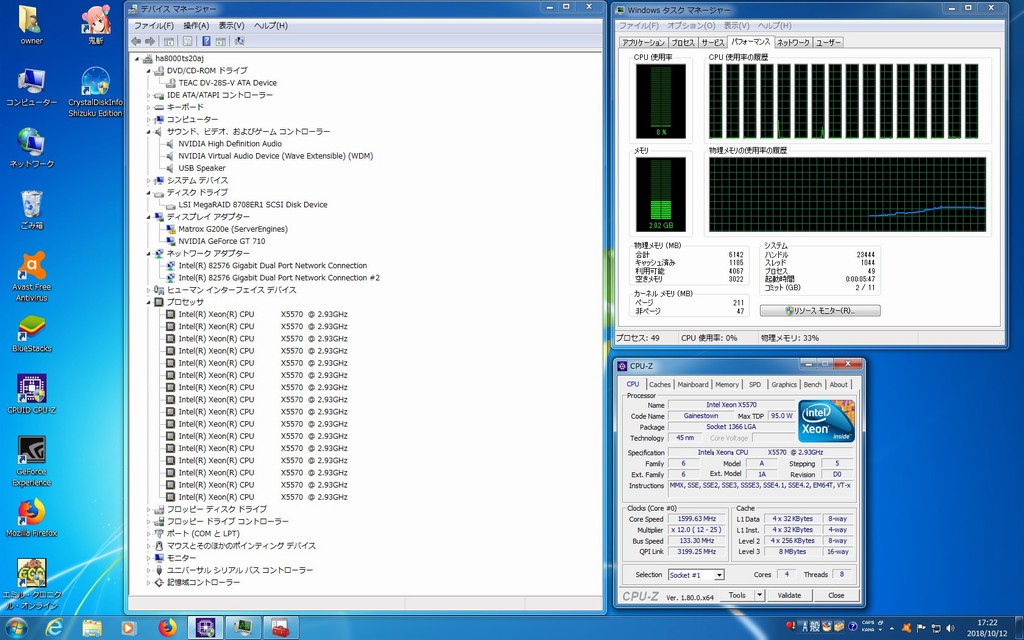Open the Tools dropdown arrow in CPU-Z
This screenshot has width=1024, height=640.
click(x=760, y=595)
